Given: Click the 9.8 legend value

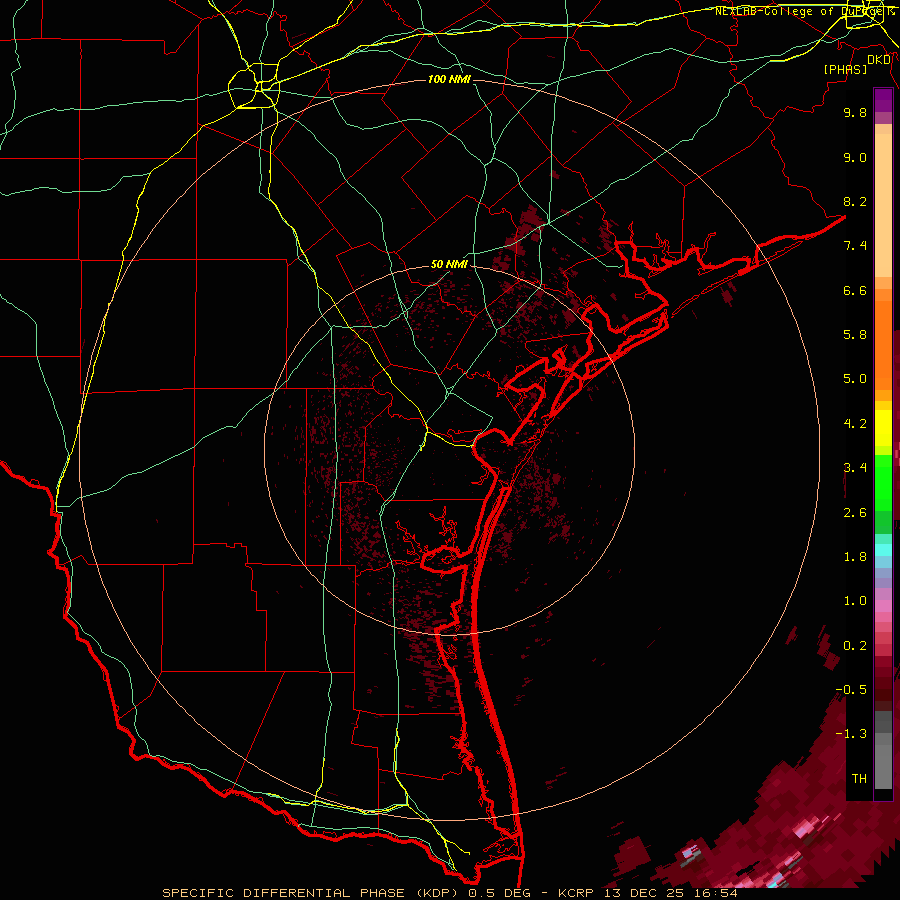Looking at the screenshot, I should tap(855, 112).
